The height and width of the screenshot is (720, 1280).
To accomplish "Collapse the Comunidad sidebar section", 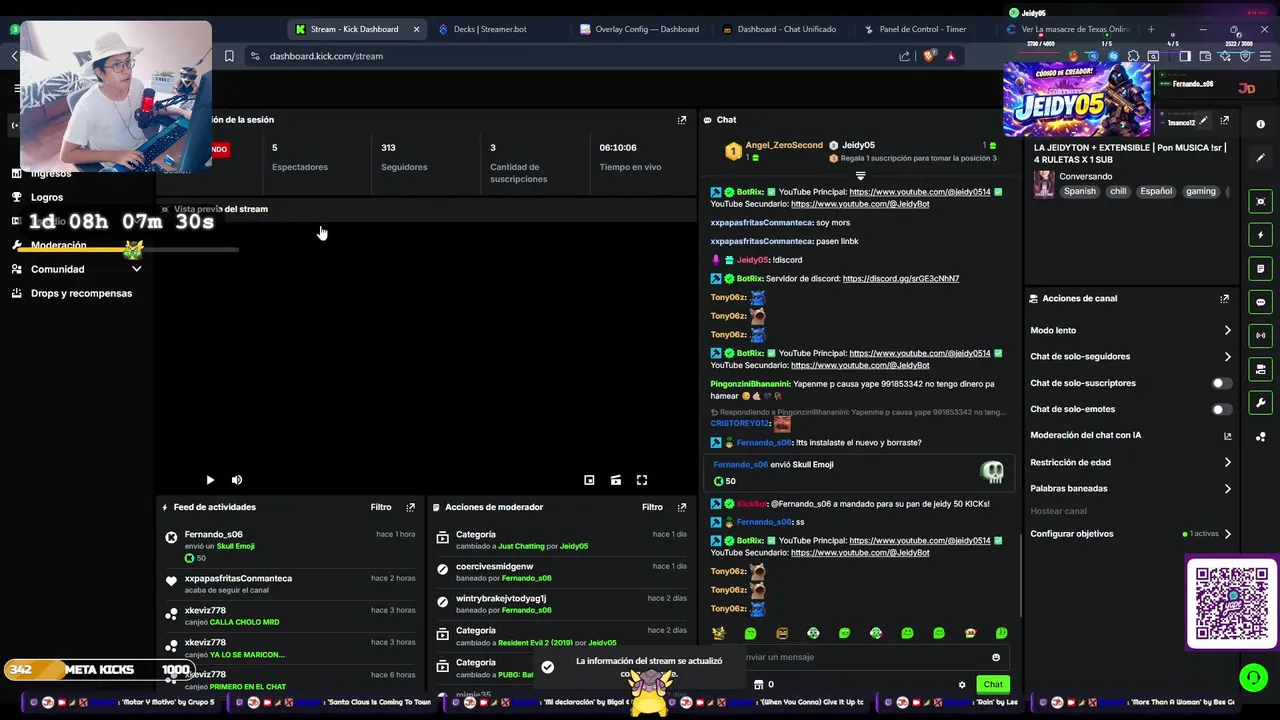I will pyautogui.click(x=136, y=269).
